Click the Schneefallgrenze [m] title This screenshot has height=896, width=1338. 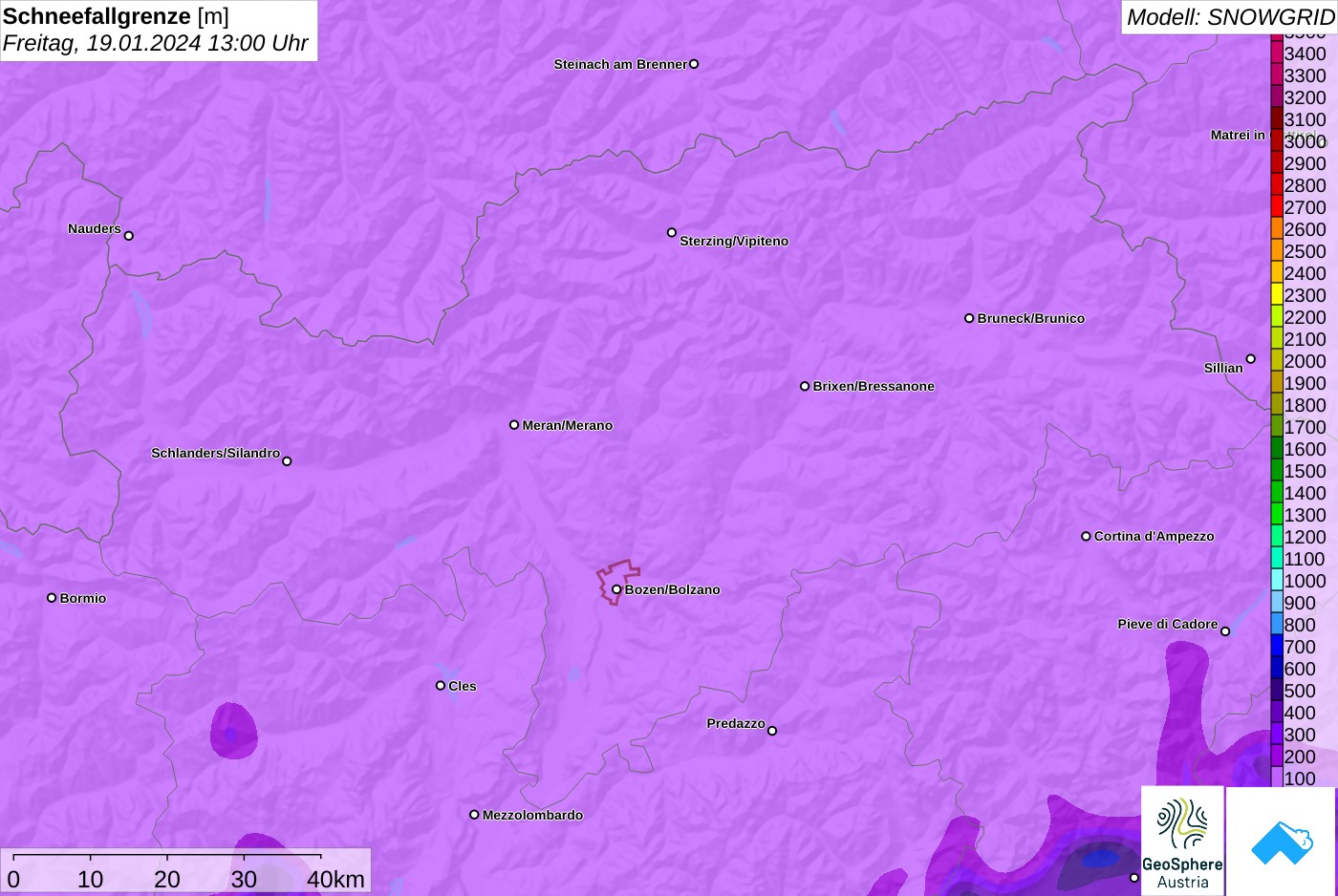point(116,16)
